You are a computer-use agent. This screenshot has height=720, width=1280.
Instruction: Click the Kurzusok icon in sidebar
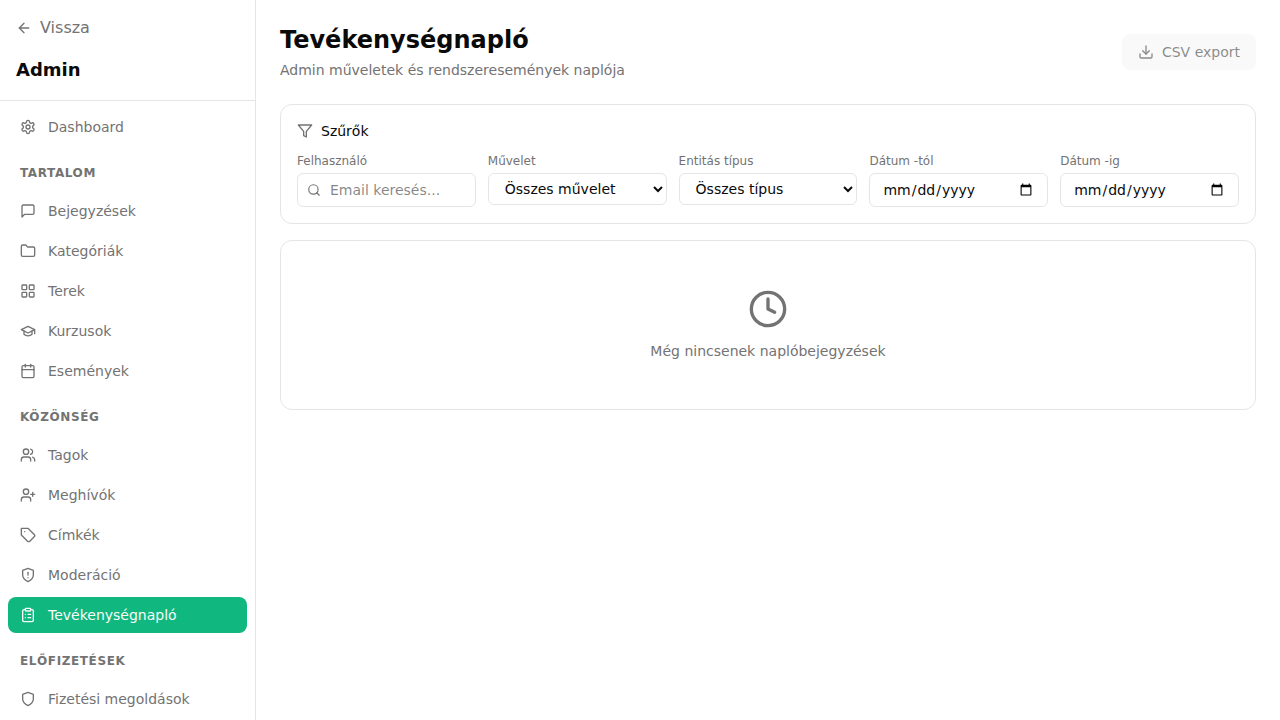click(27, 330)
